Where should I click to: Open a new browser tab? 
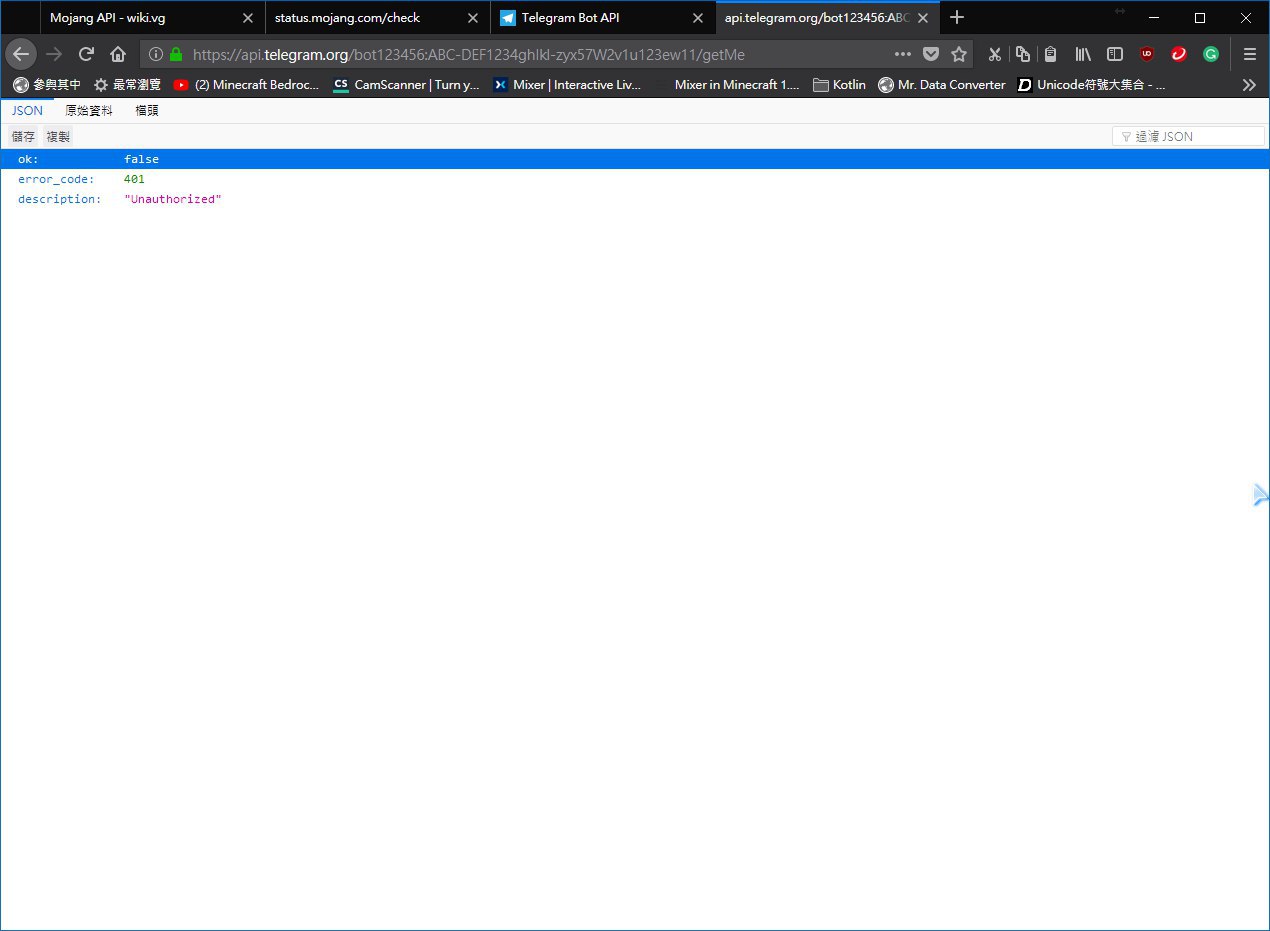957,17
